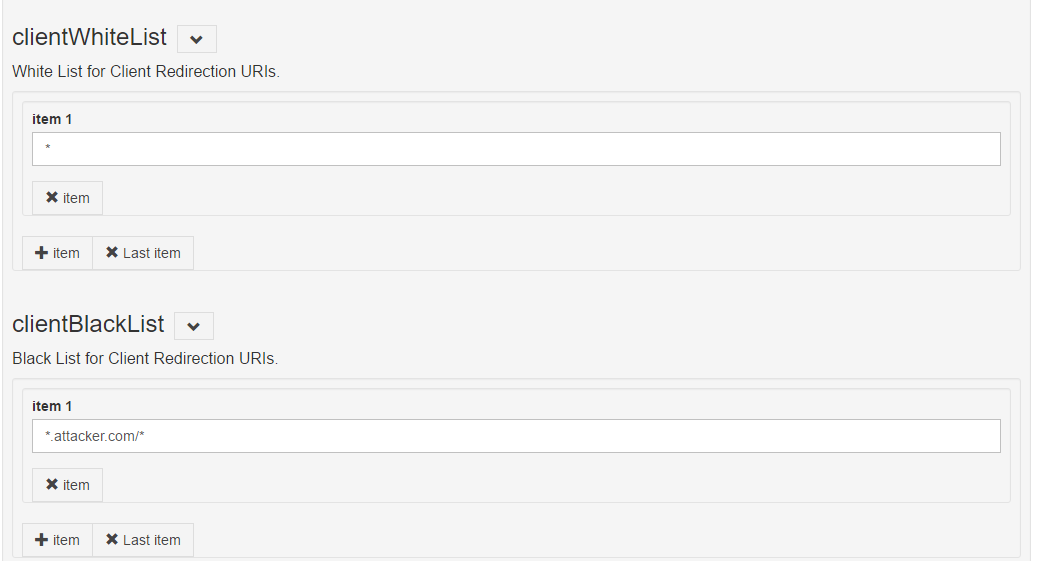Click the clientWhiteList heading text
This screenshot has height=561, width=1061.
pos(89,38)
